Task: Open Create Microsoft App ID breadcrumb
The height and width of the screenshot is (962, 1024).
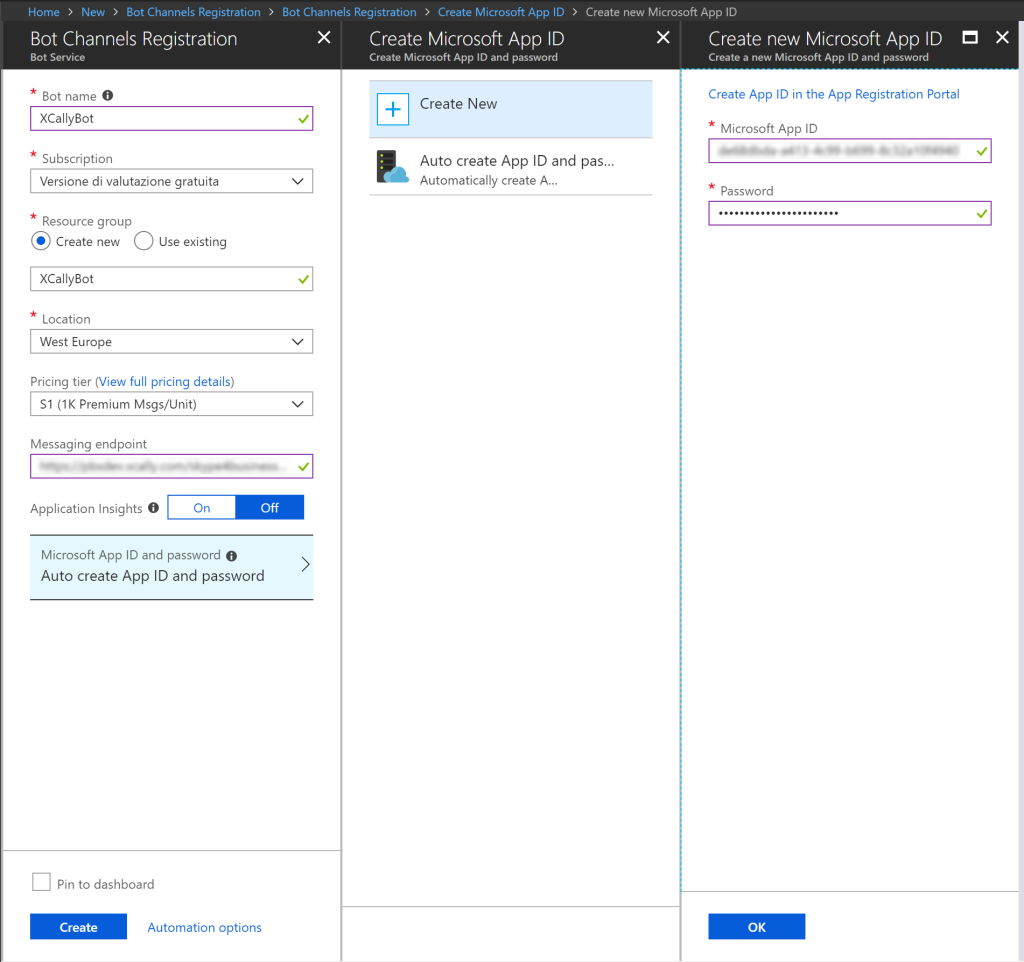Action: pyautogui.click(x=501, y=12)
